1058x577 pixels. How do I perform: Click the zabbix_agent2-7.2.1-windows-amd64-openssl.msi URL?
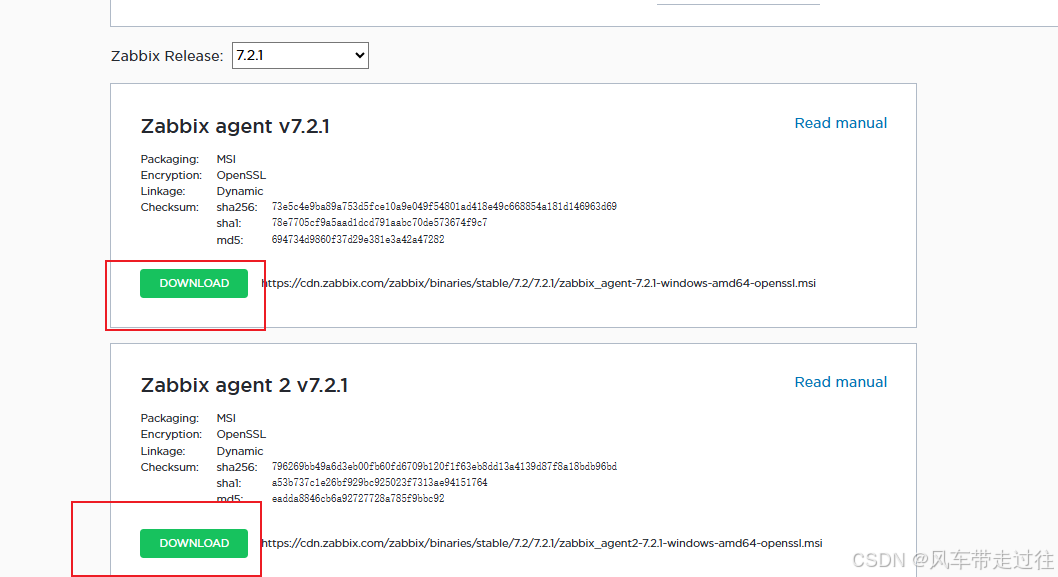(542, 543)
